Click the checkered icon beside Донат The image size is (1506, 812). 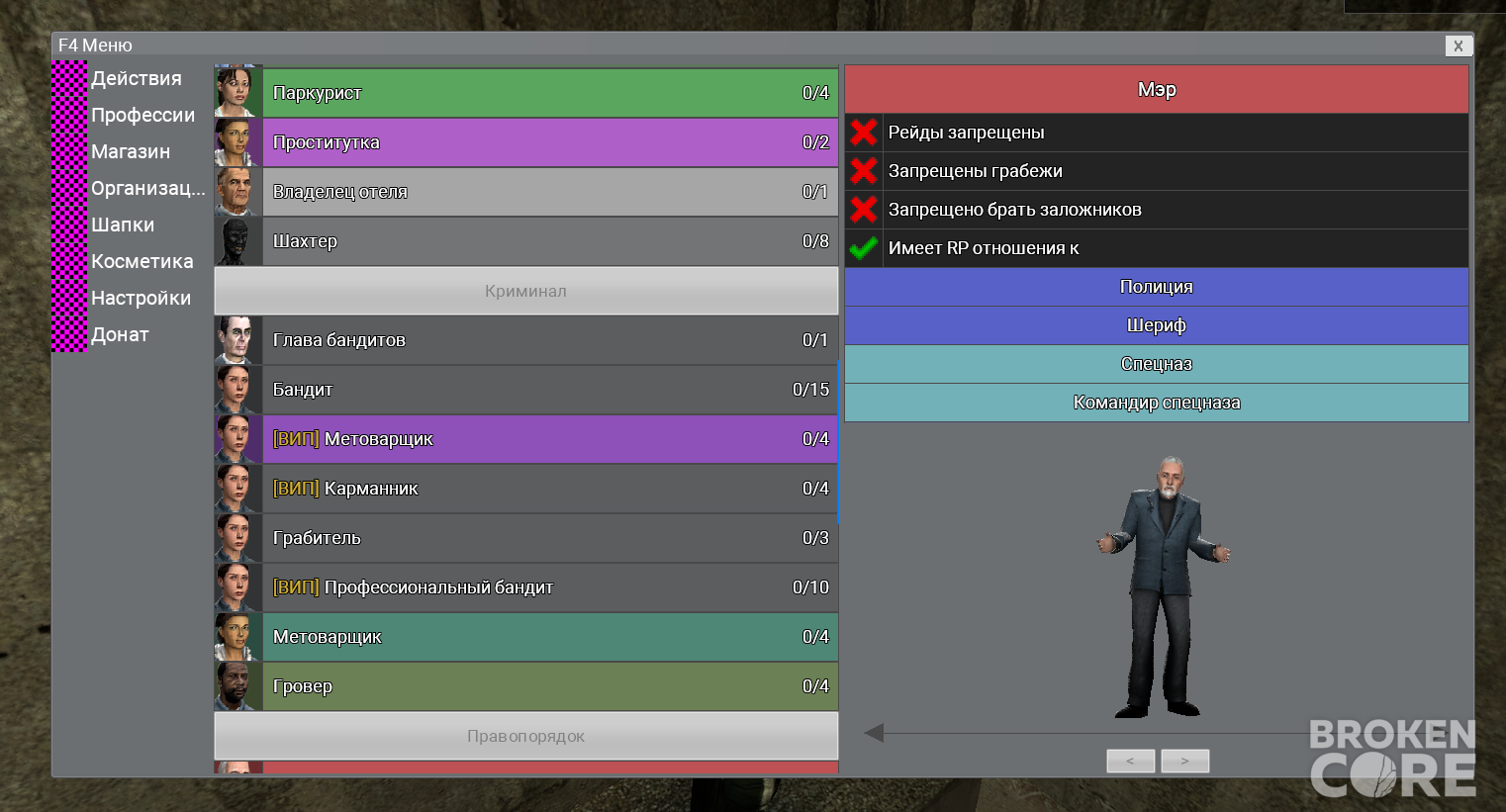pos(69,334)
